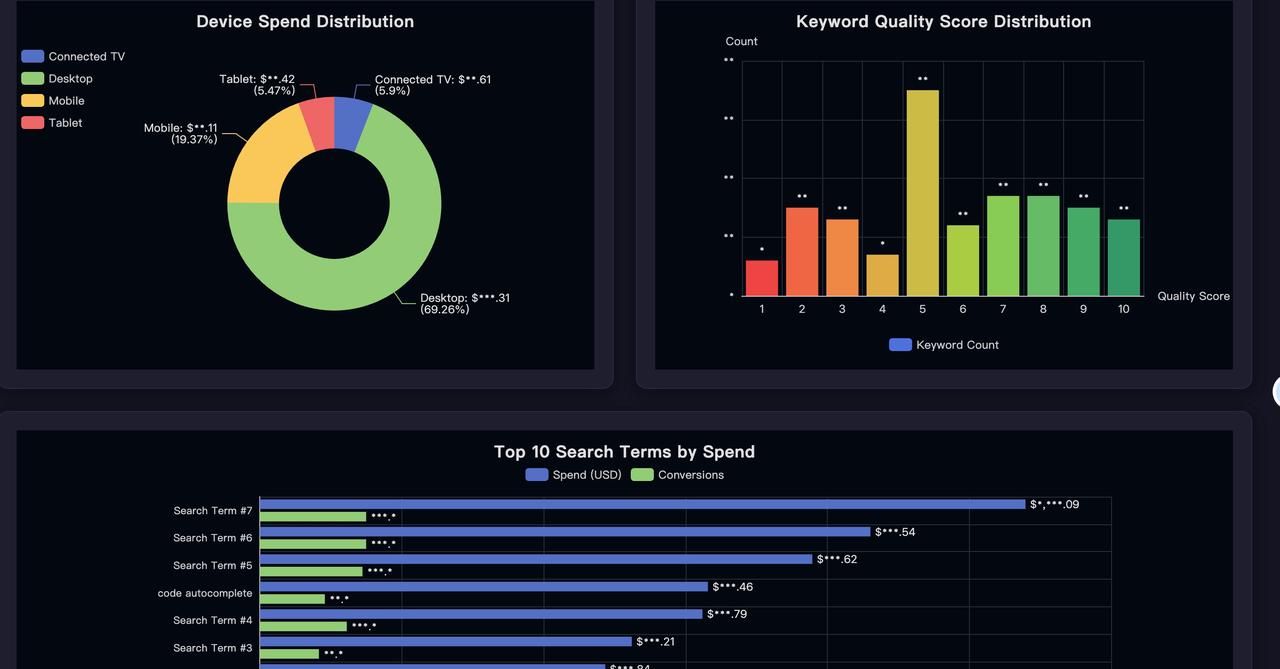The height and width of the screenshot is (669, 1280).
Task: Select the tallest bar at quality score 5
Action: pos(921,190)
